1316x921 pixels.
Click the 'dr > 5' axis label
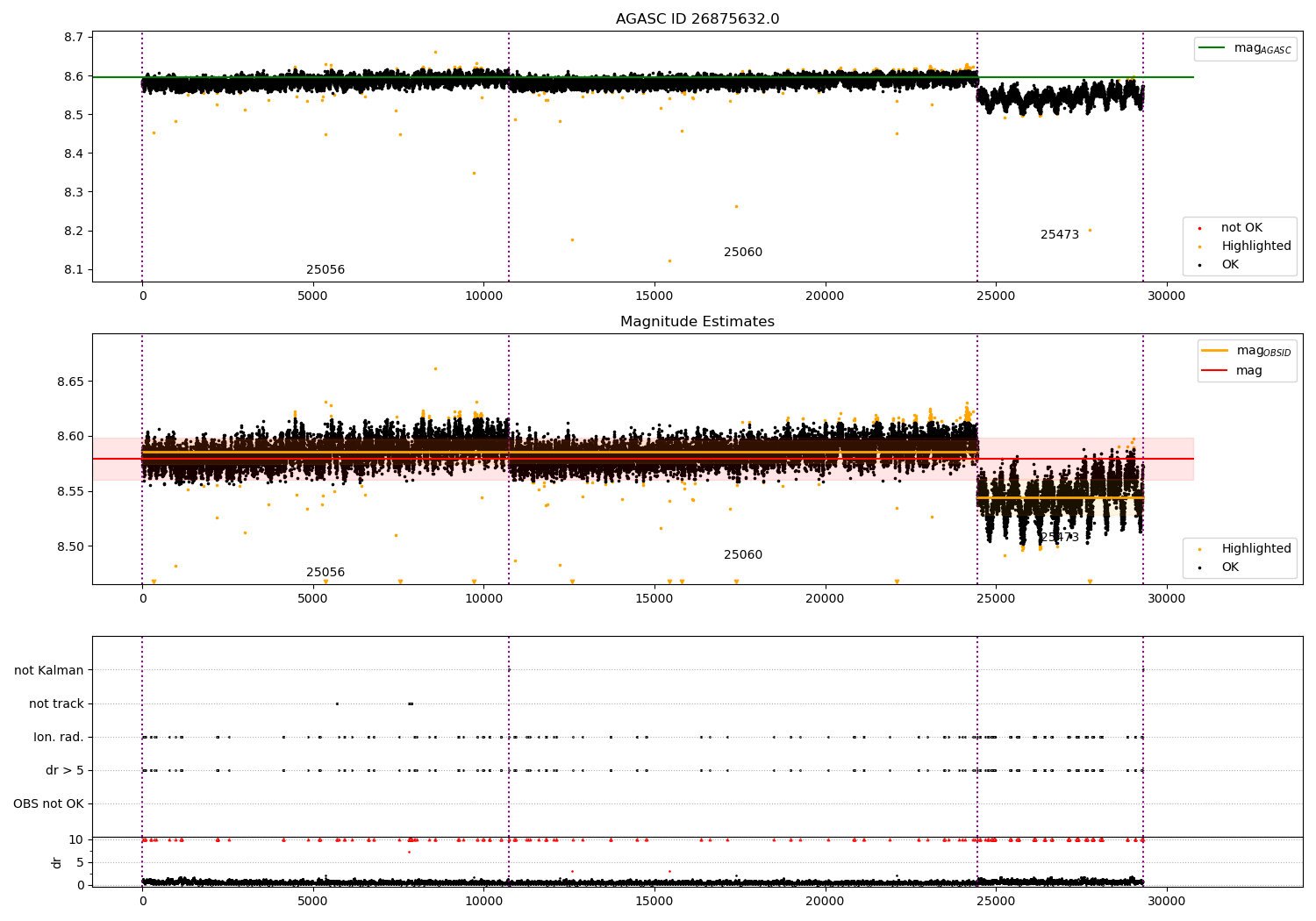[65, 770]
